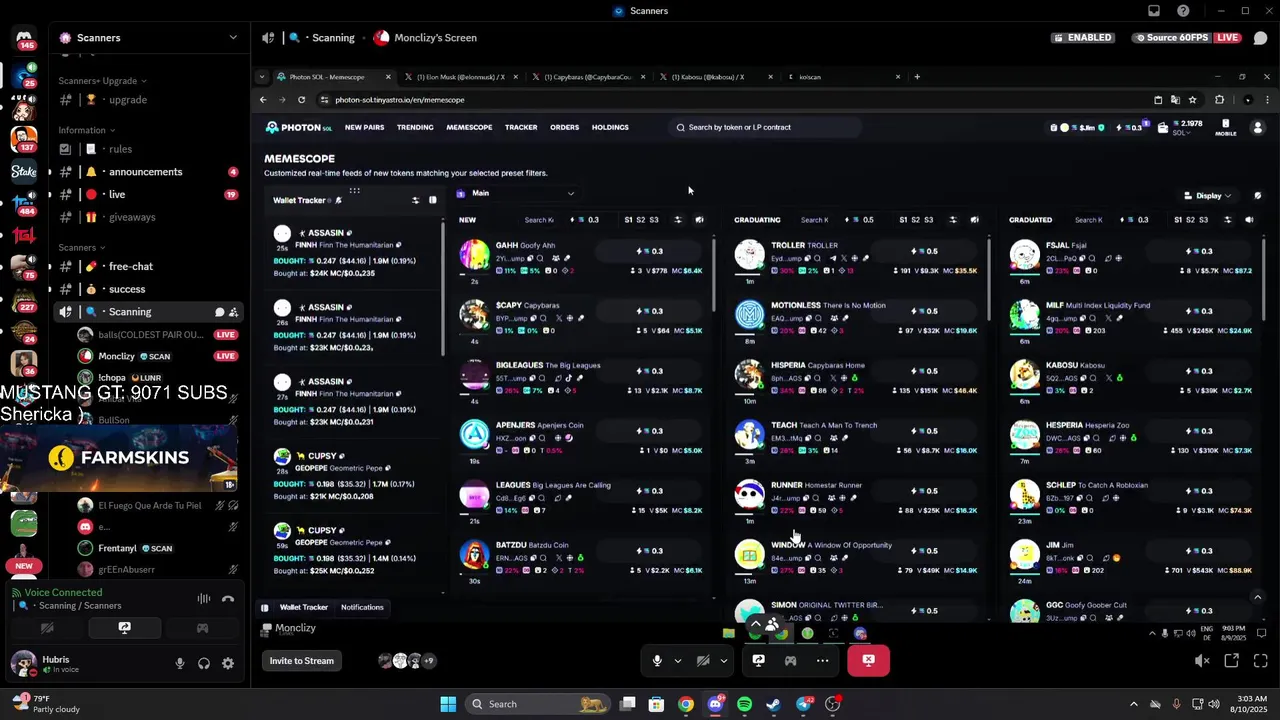This screenshot has width=1280, height=720.
Task: Click the Mobile icon in Photon header
Action: tap(1225, 127)
